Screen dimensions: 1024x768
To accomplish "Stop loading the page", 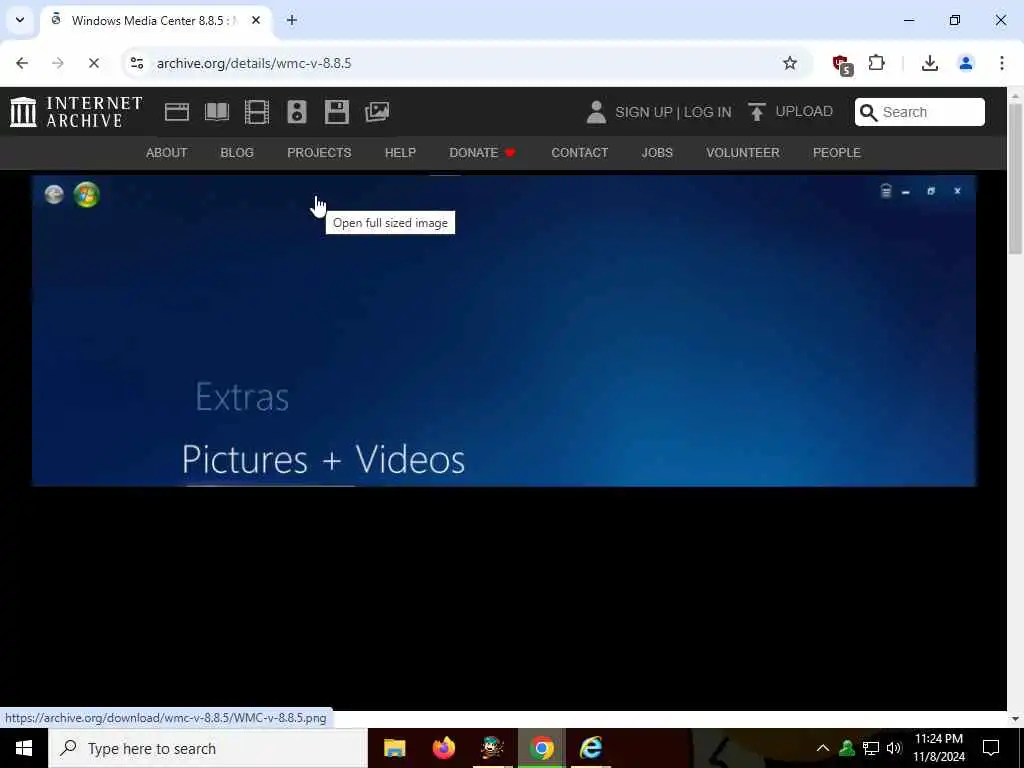I will (x=93, y=63).
